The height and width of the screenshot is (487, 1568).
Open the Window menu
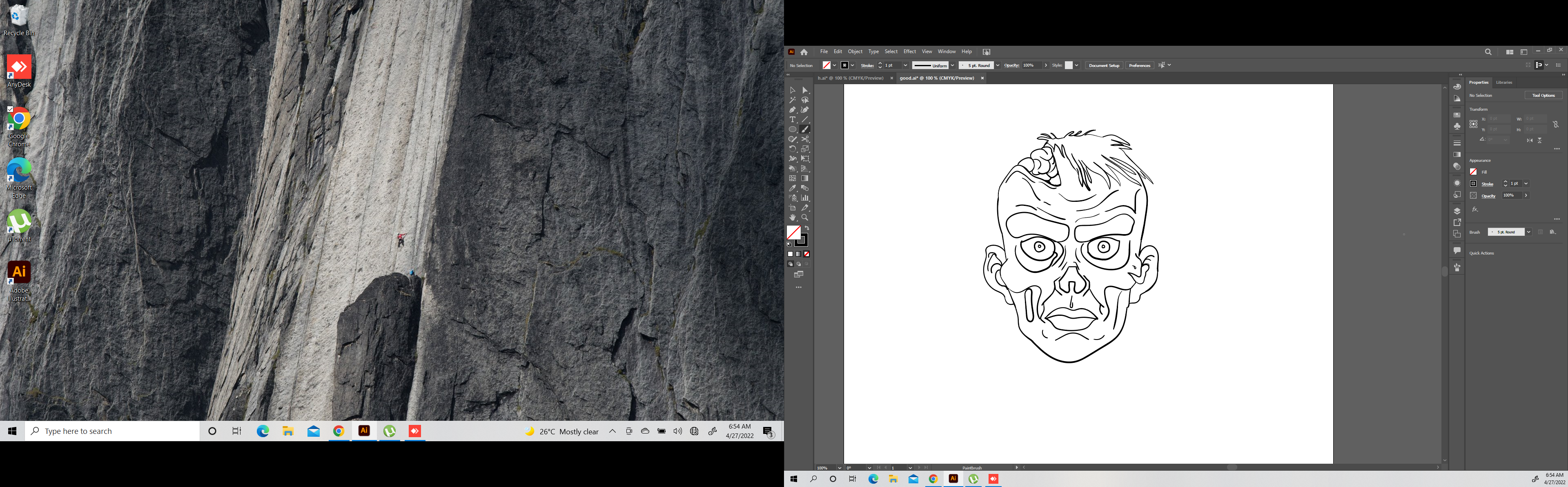[x=947, y=52]
